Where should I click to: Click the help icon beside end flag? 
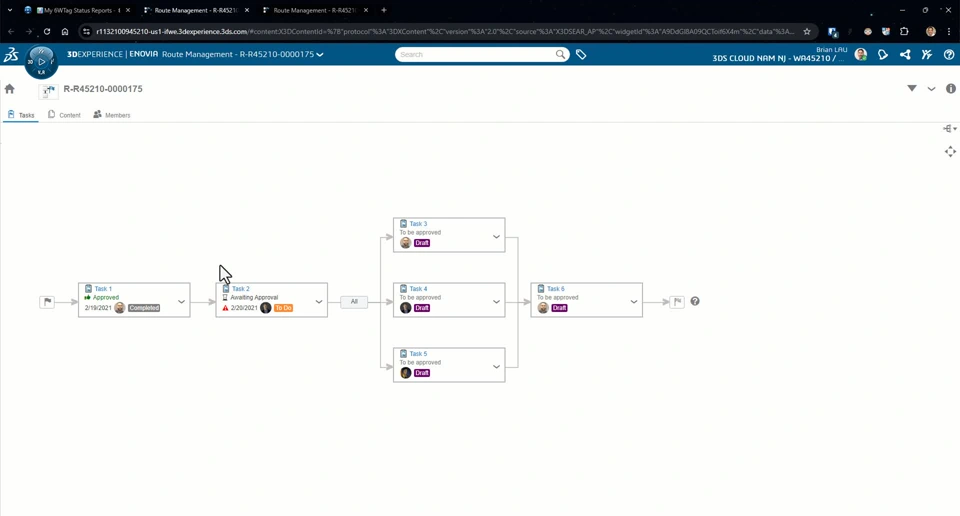pyautogui.click(x=695, y=301)
